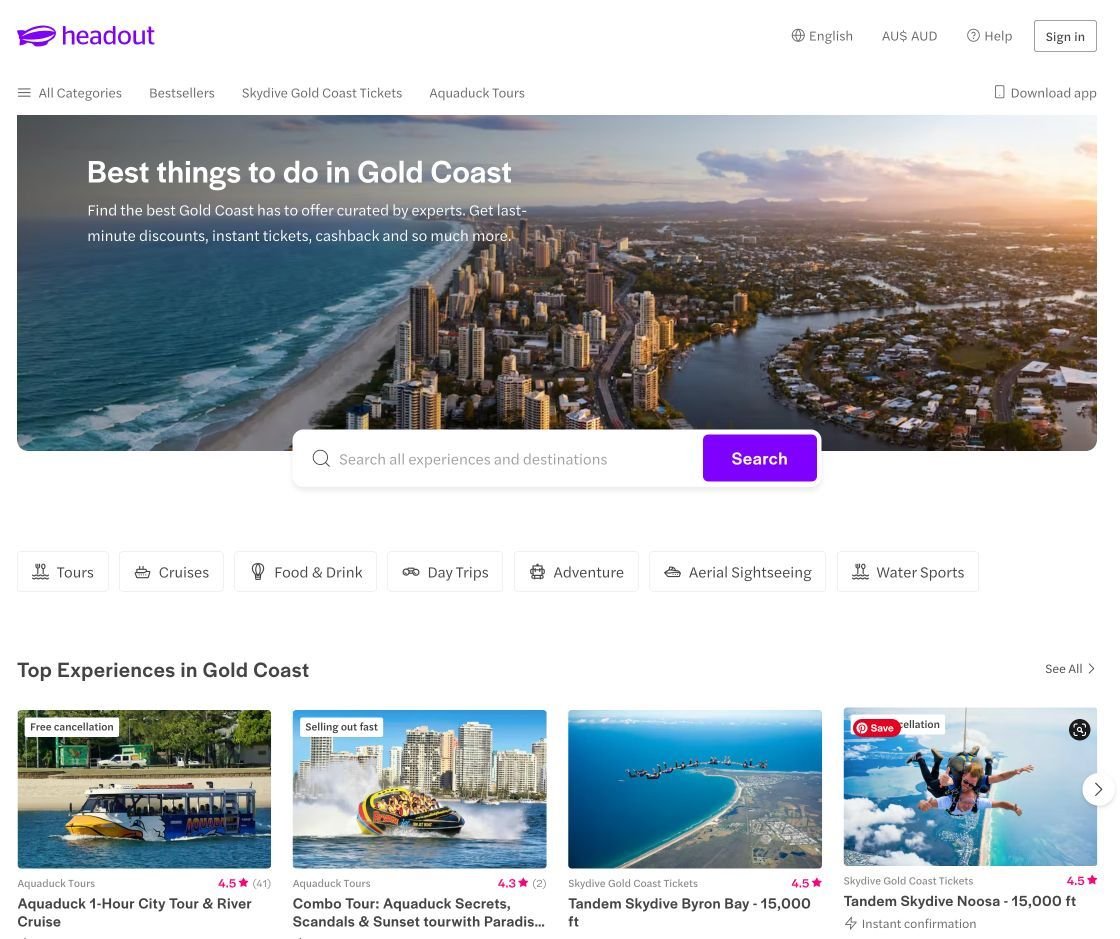The image size is (1120, 939).
Task: Click the magnifier icon in search bar
Action: pyautogui.click(x=321, y=458)
